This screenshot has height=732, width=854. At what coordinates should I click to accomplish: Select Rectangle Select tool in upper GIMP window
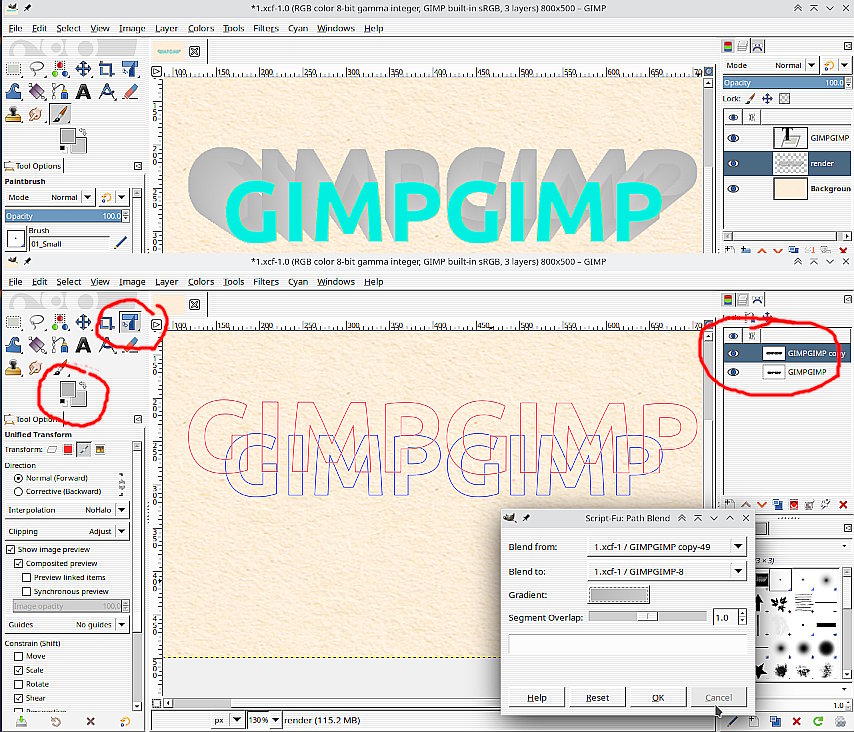click(14, 69)
